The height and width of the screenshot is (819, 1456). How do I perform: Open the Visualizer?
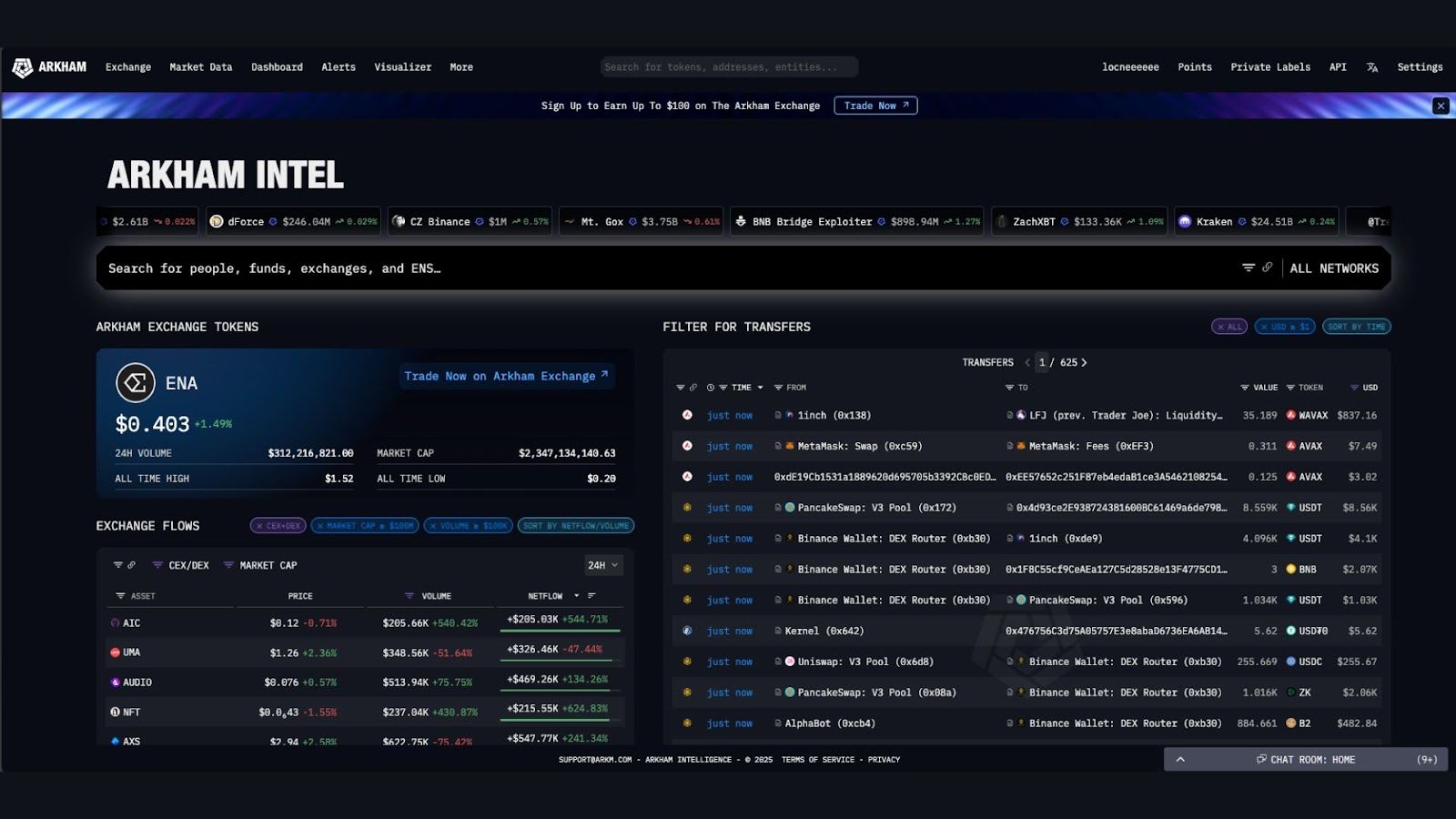click(403, 67)
